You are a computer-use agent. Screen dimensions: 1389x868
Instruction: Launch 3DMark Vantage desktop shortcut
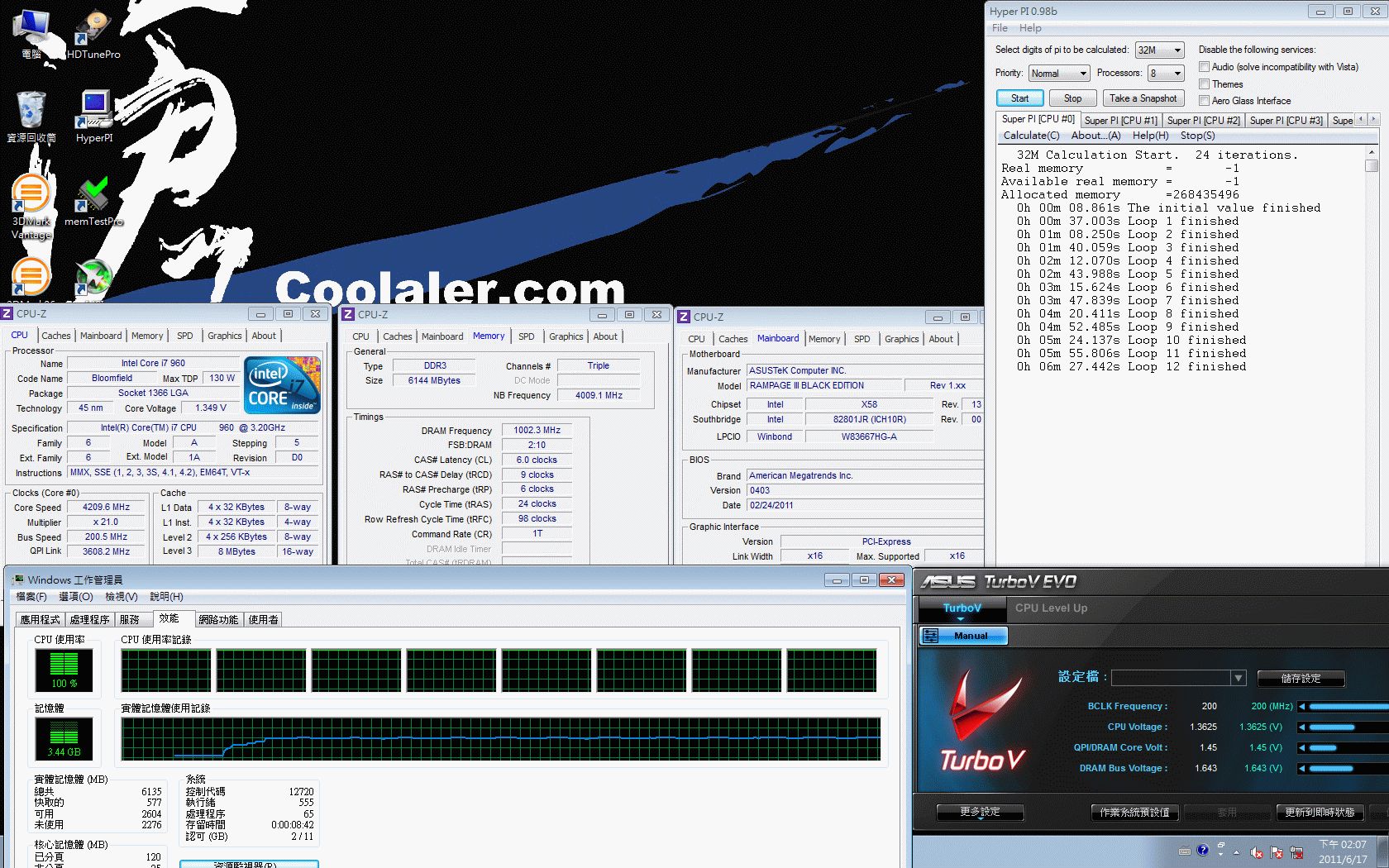(x=31, y=207)
